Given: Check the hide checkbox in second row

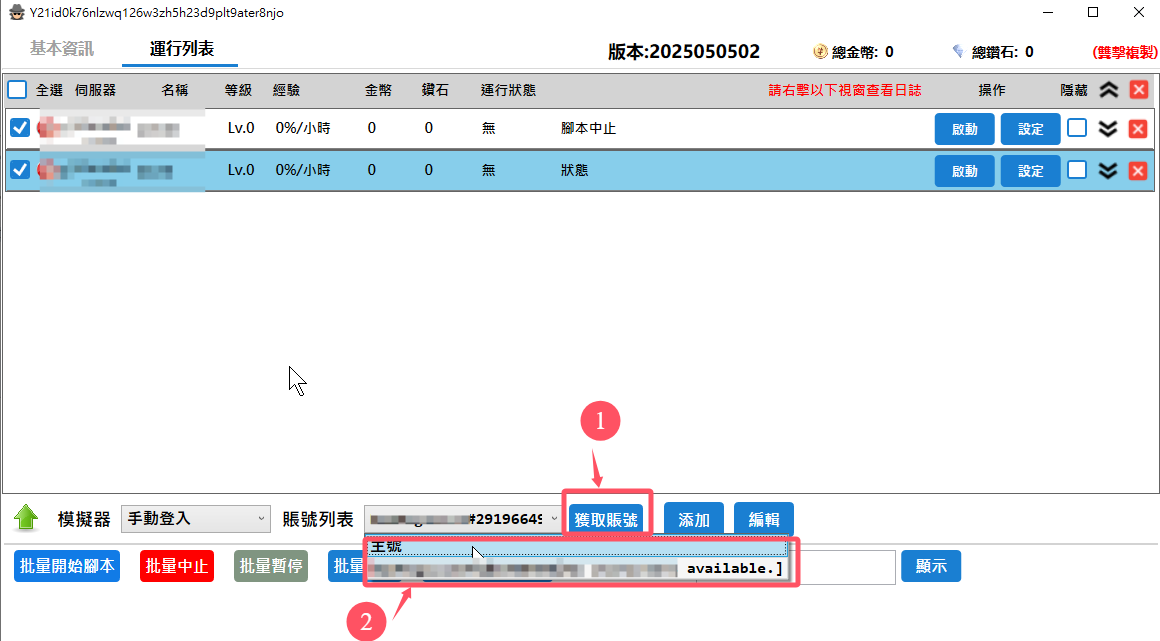Looking at the screenshot, I should coord(1076,170).
